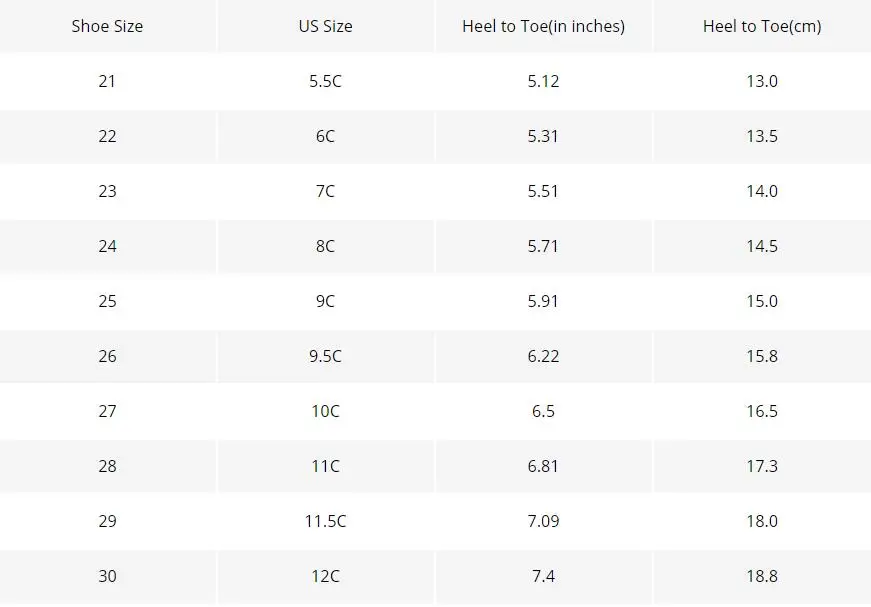
Task: Select shoe size 28 cell
Action: 107,466
